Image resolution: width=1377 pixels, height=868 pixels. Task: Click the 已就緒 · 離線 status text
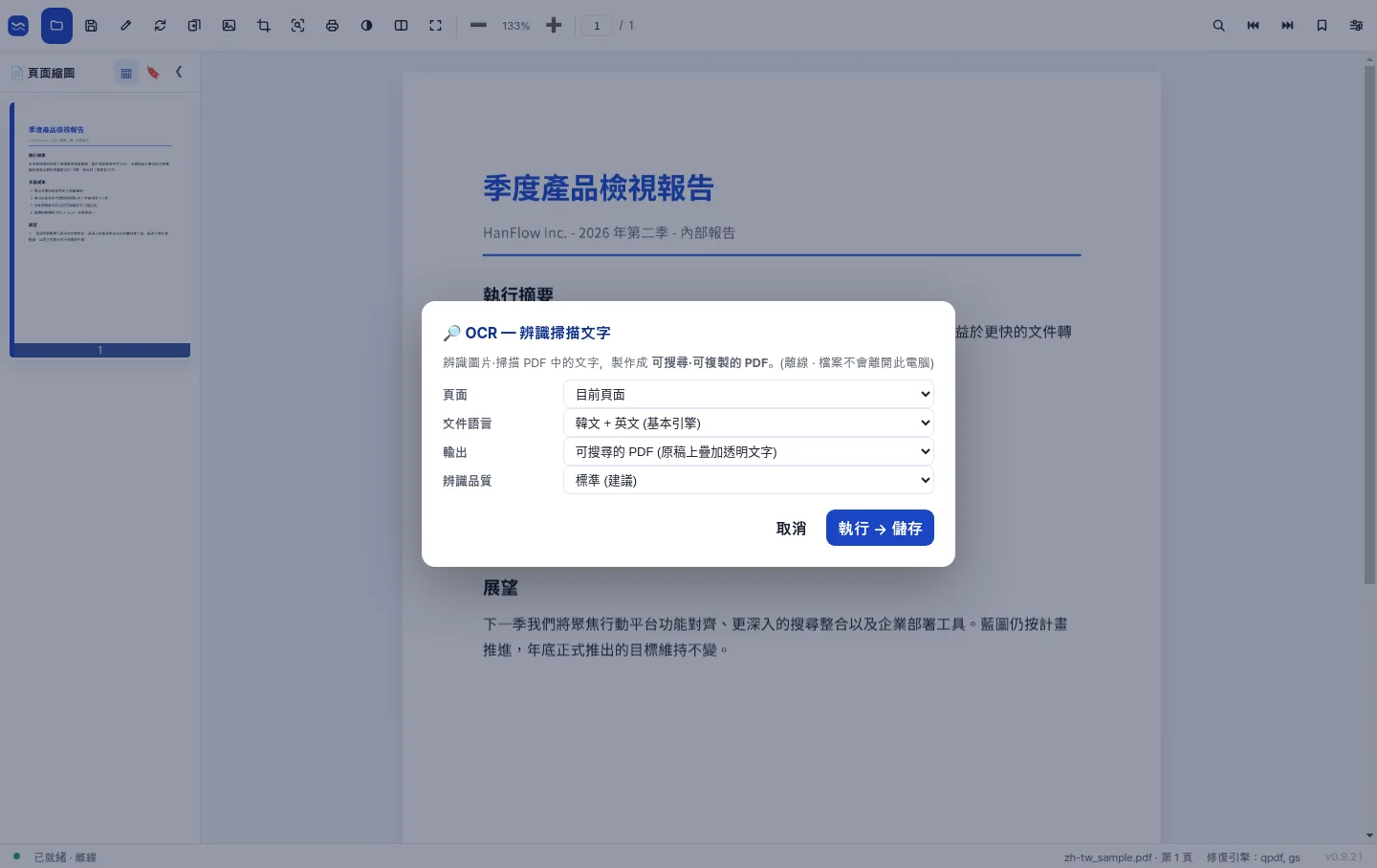click(x=65, y=857)
